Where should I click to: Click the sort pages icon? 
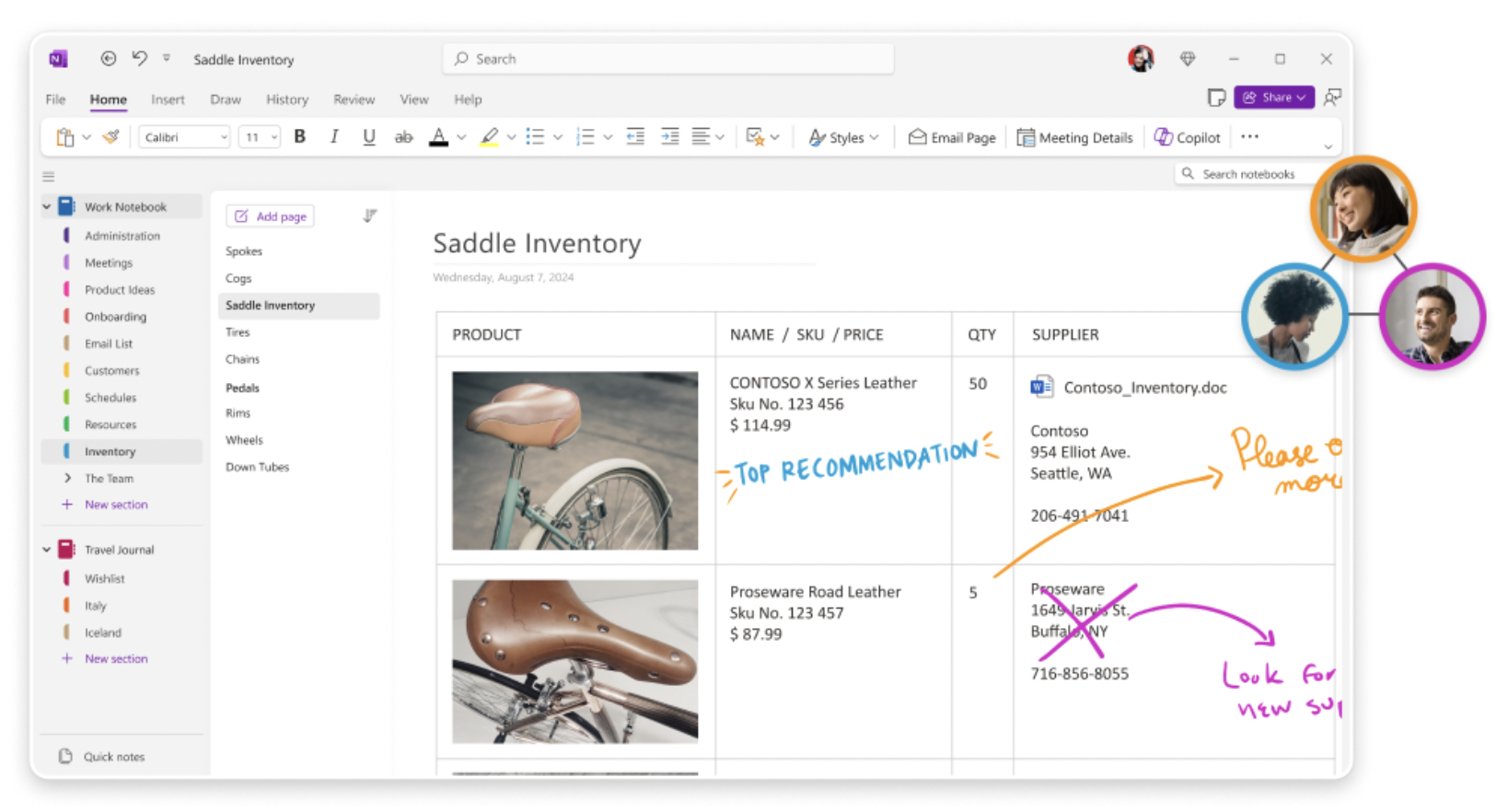[370, 215]
